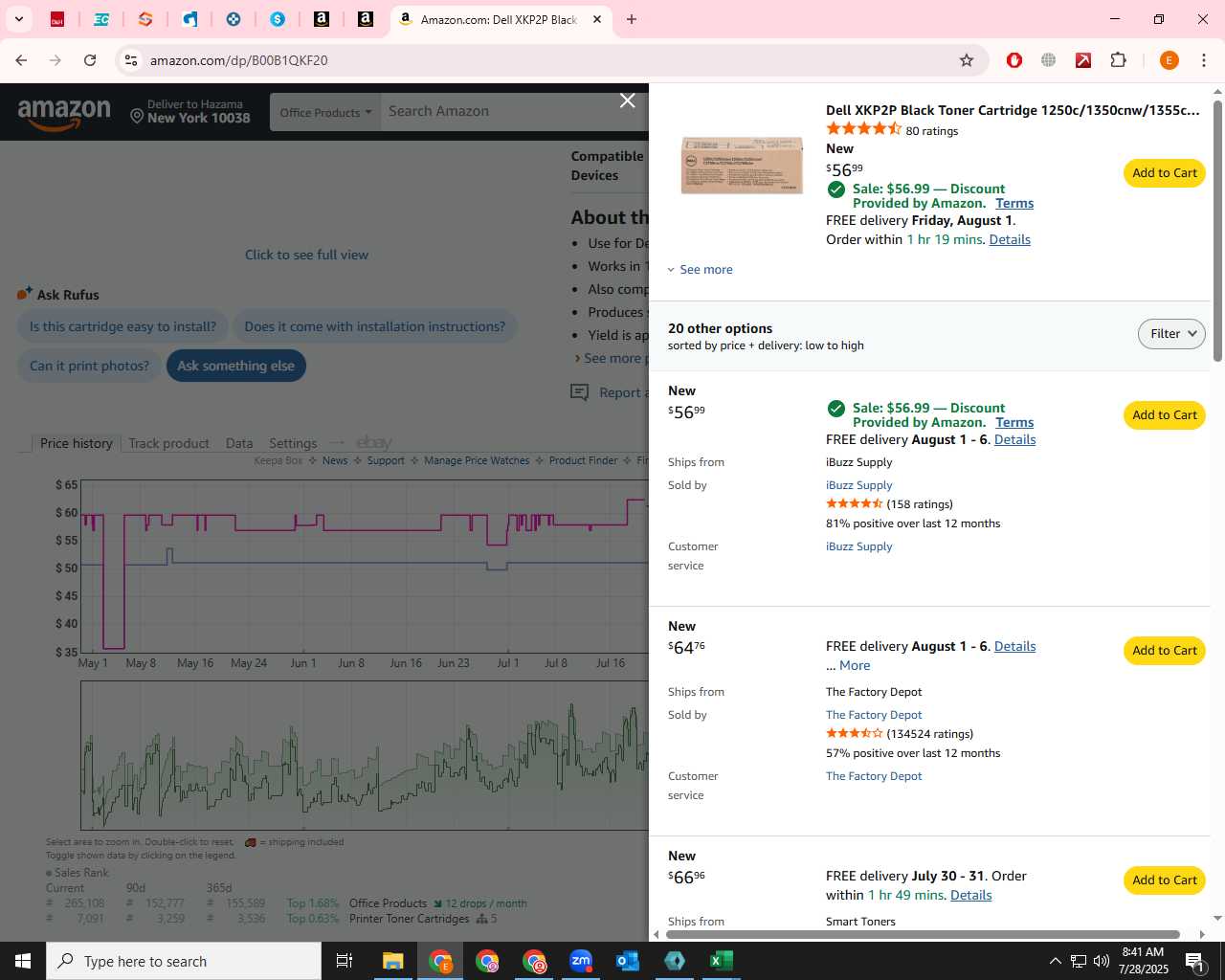This screenshot has height=980, width=1225.
Task: Show hidden system tray icons
Action: (x=1055, y=961)
